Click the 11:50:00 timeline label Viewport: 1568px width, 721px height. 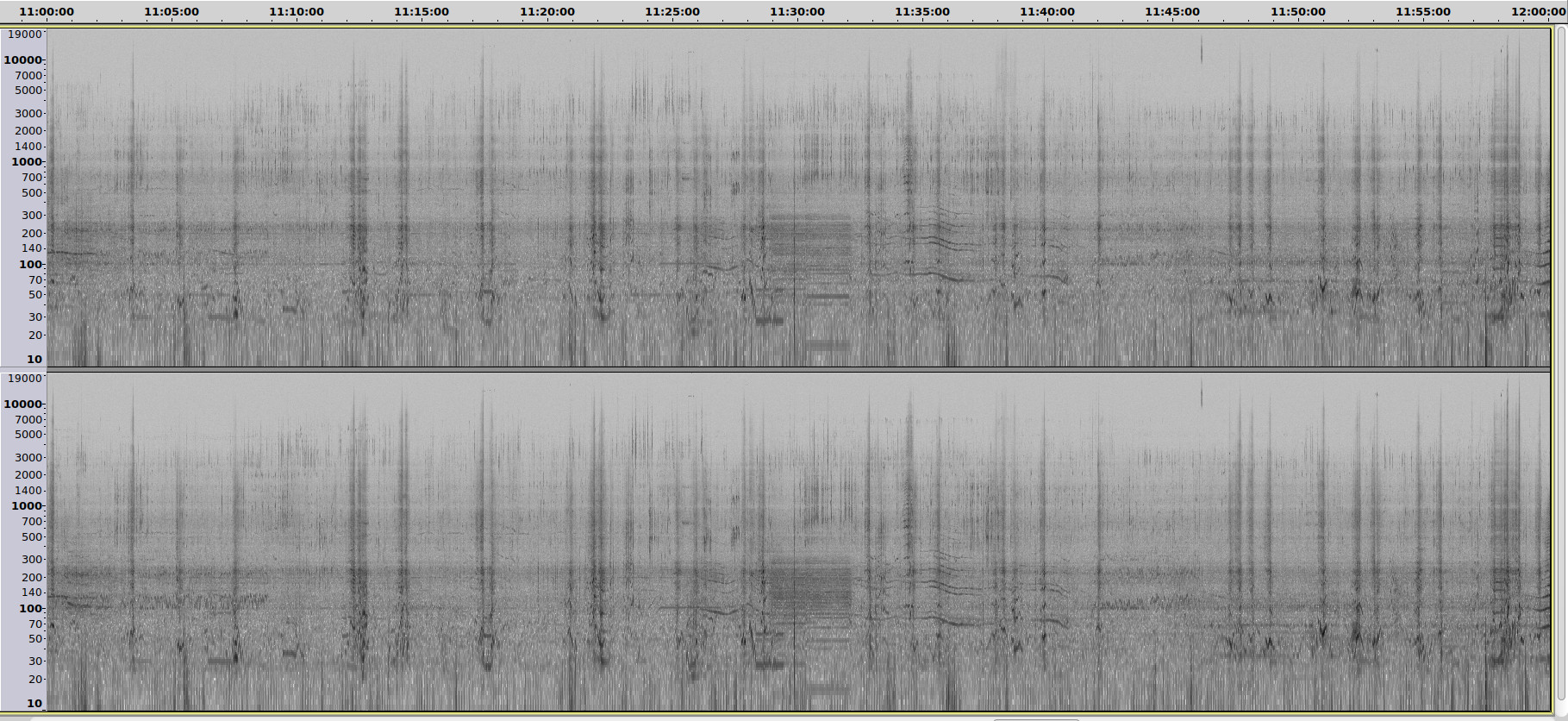click(1298, 12)
